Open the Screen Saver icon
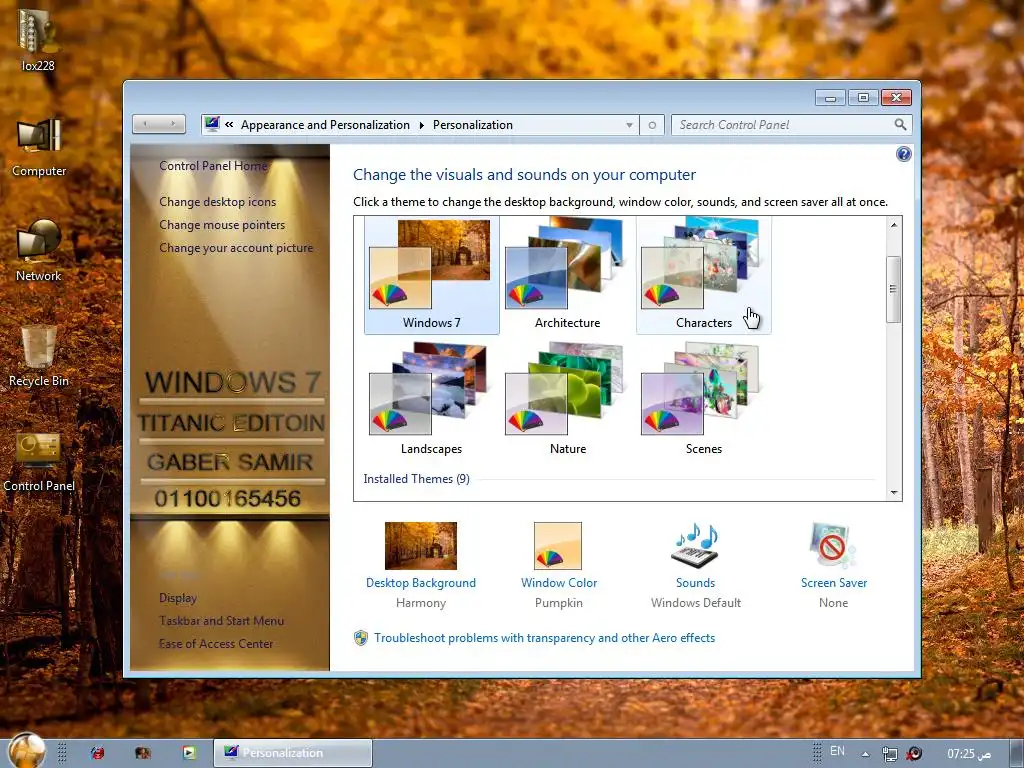1024x768 pixels. (833, 545)
